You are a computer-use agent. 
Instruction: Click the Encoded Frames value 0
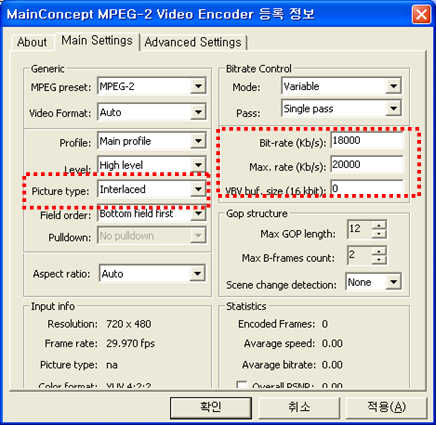(x=325, y=324)
